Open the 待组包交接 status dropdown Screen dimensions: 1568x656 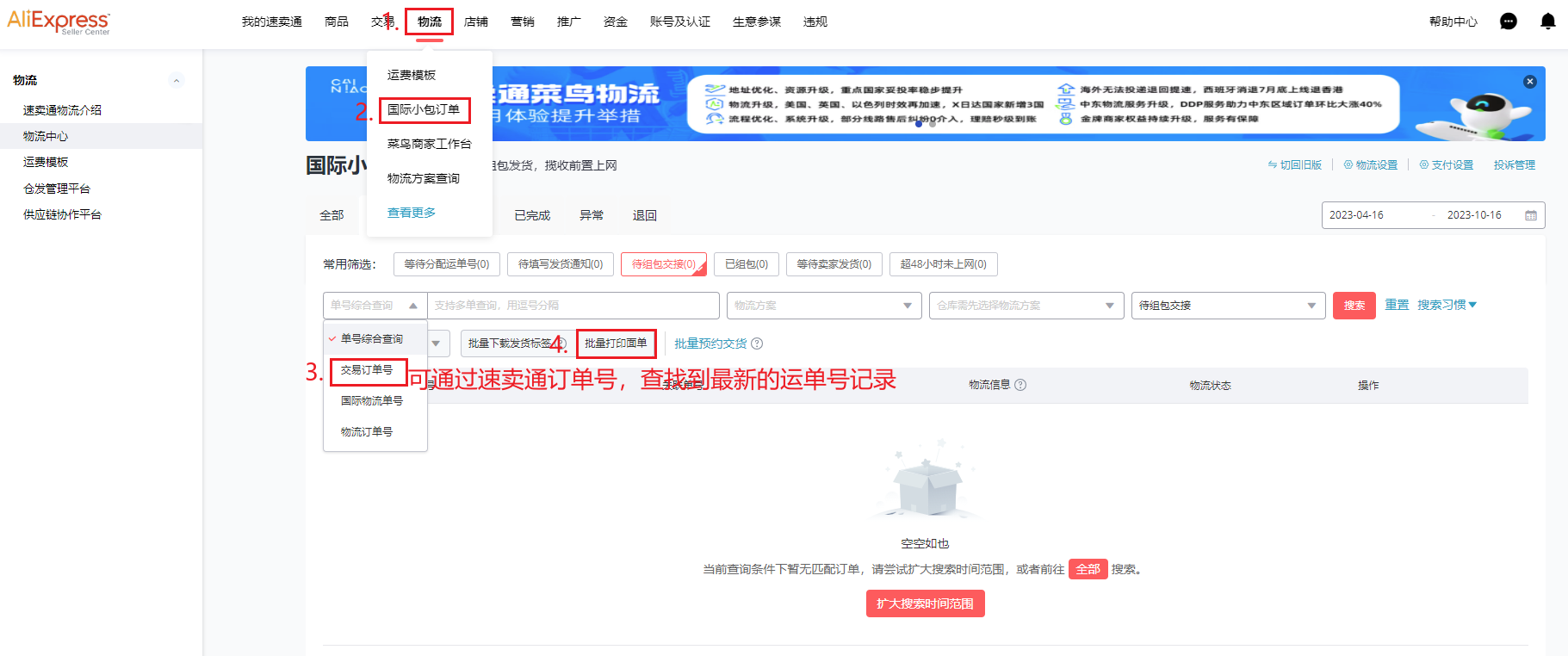tap(1229, 306)
